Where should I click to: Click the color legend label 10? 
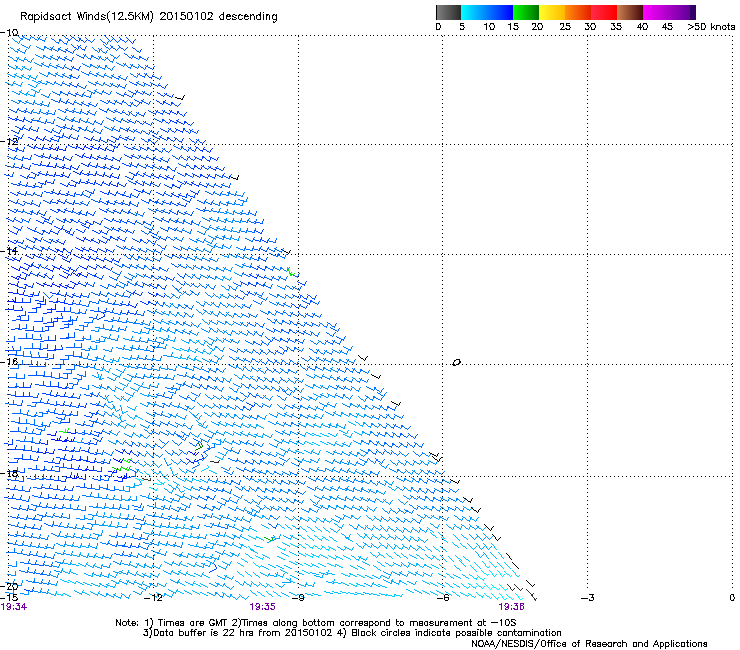click(x=489, y=27)
